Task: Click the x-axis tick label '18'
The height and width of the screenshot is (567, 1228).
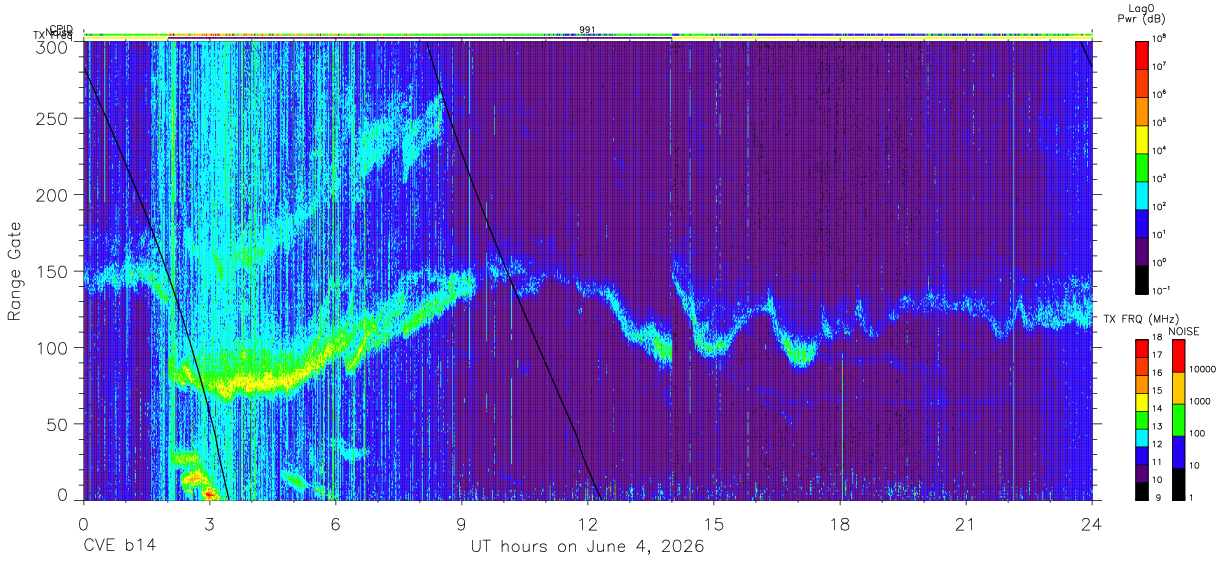Action: pos(840,524)
